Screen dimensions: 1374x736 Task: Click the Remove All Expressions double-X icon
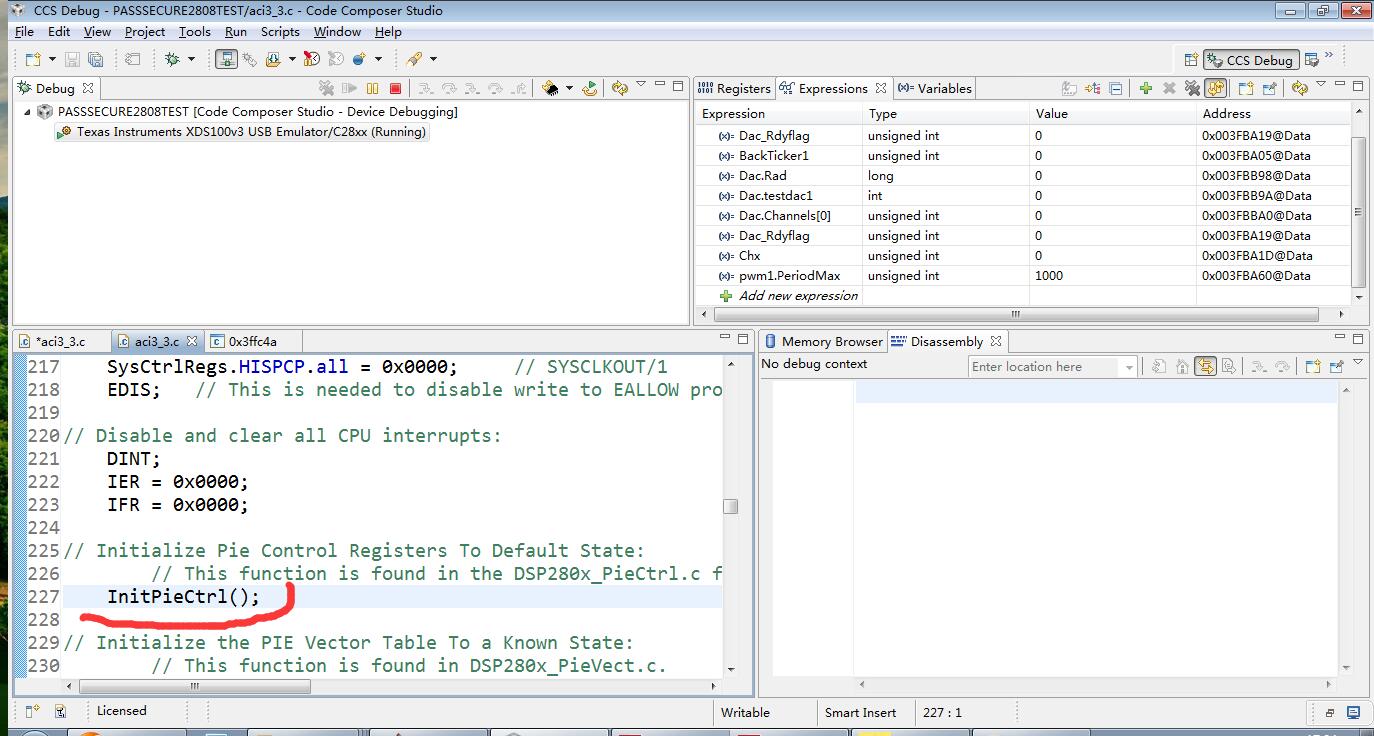point(1192,89)
